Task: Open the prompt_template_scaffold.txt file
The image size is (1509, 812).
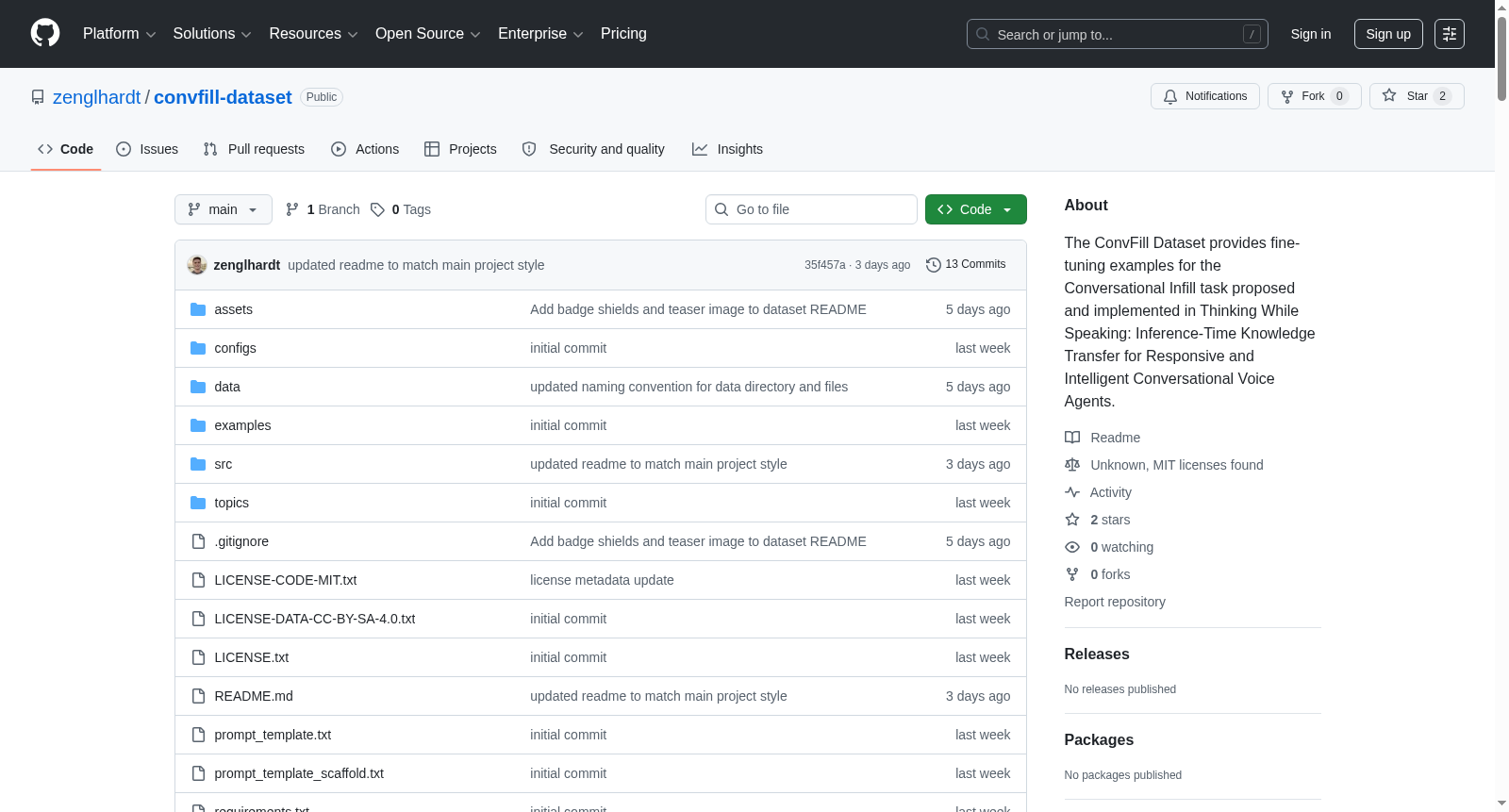Action: 299,773
